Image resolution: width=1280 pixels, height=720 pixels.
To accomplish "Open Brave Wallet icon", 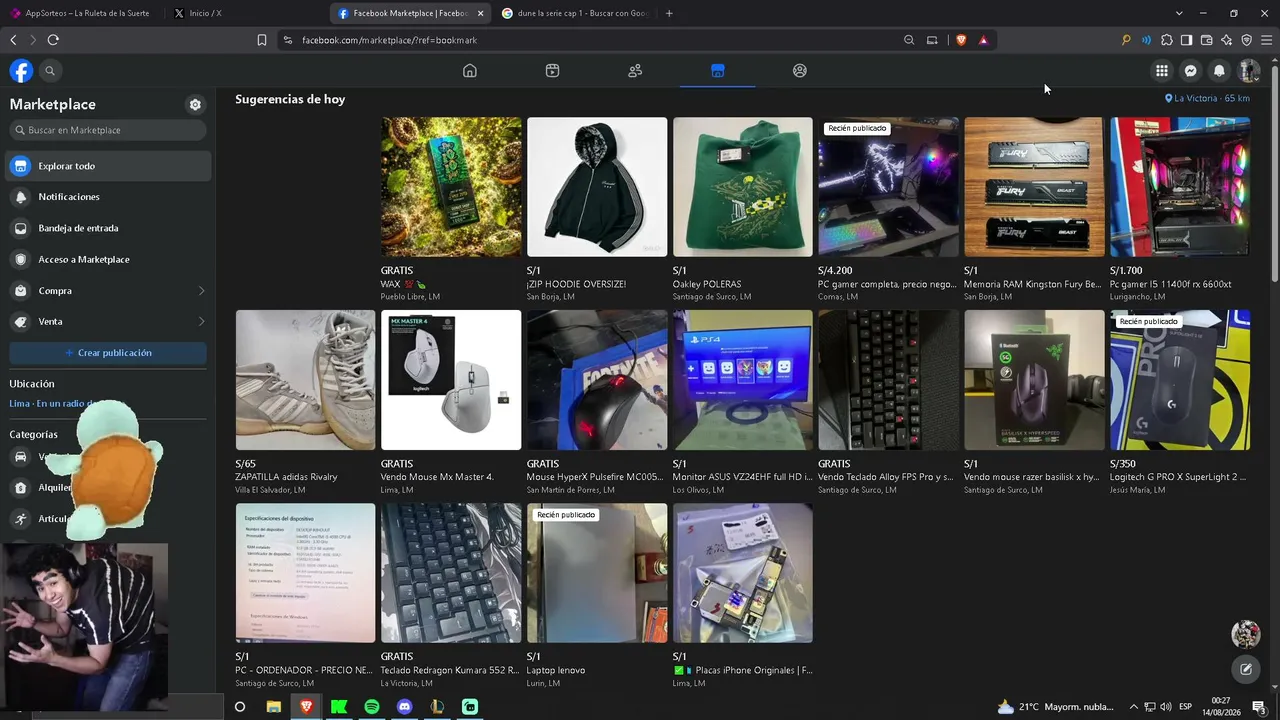I will pos(1206,40).
